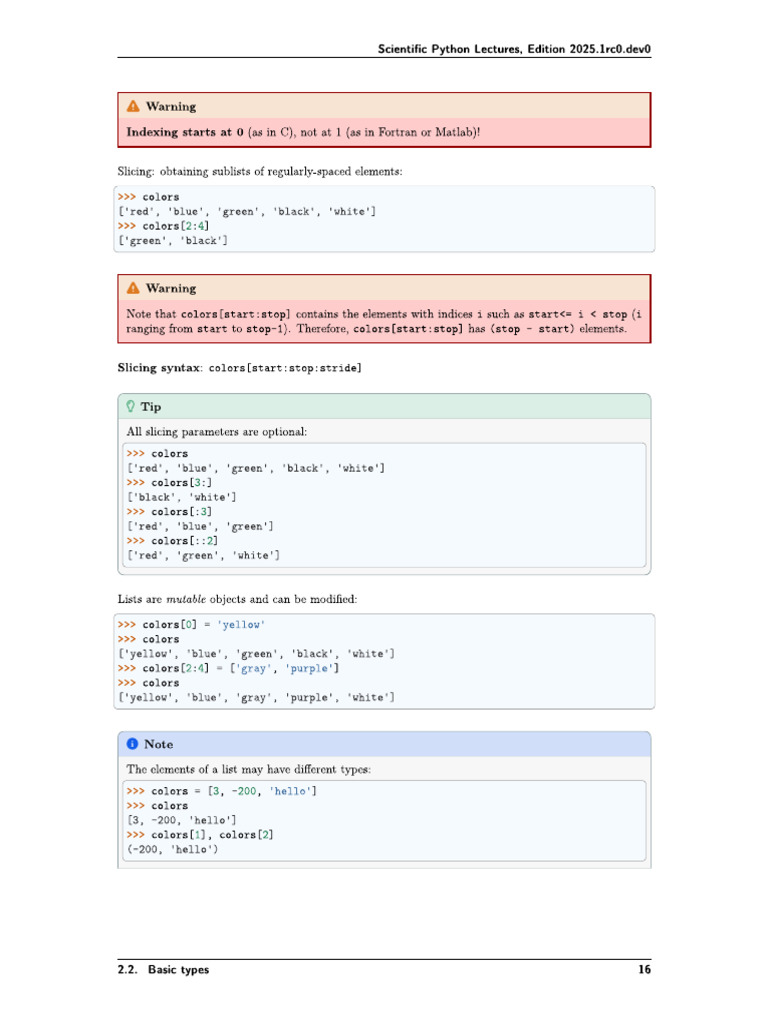Click the warning icon beside "Indexing starts at 0" box
The width and height of the screenshot is (768, 1024).
[x=133, y=106]
